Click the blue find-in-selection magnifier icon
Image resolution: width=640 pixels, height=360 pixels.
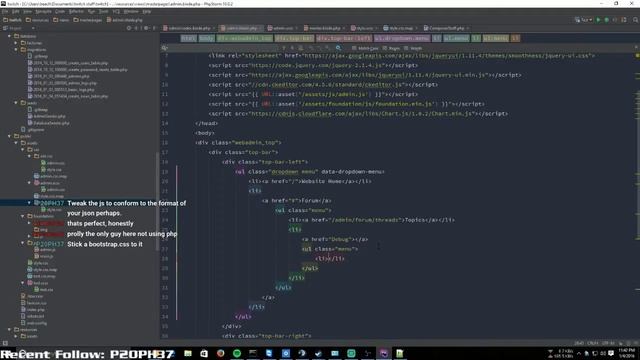tap(338, 48)
